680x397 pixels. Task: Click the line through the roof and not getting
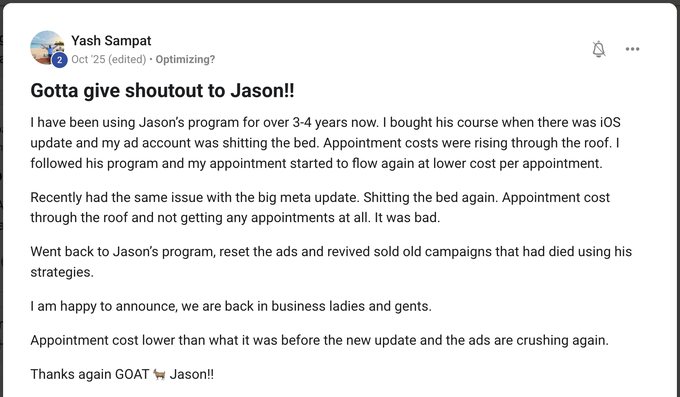[x=235, y=217]
